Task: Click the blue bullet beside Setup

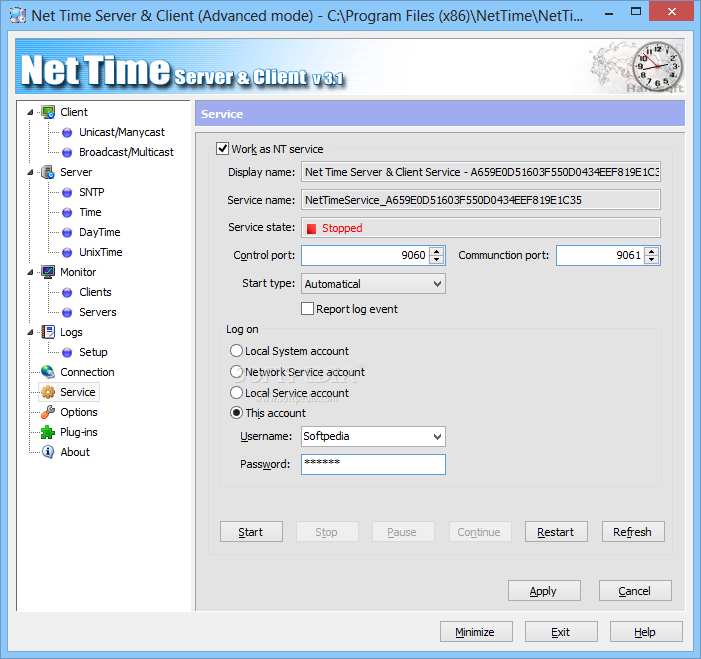Action: [x=67, y=353]
